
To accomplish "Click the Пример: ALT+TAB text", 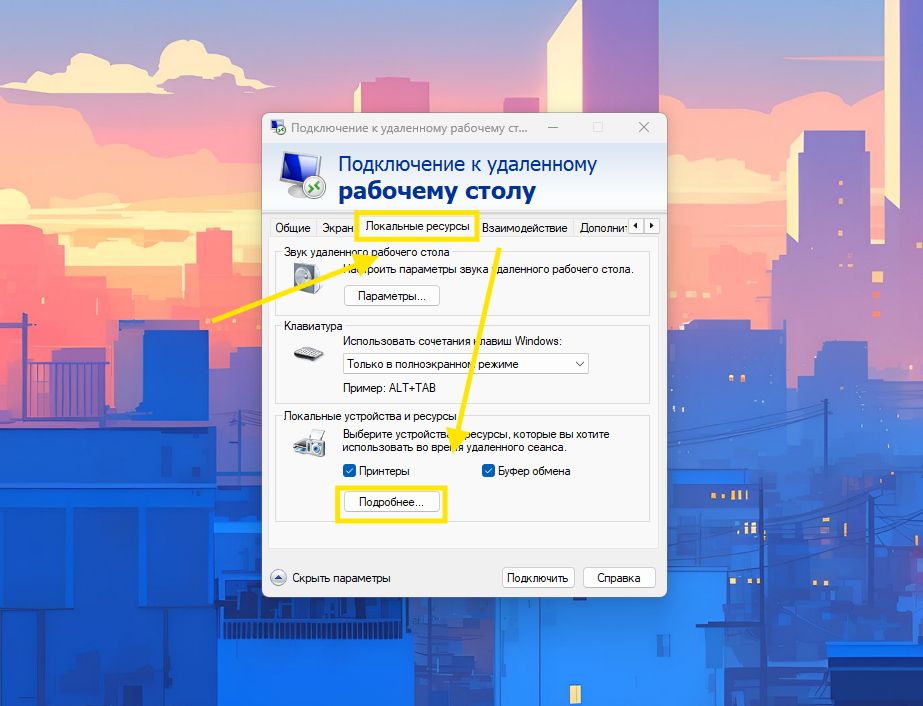I will pos(389,388).
